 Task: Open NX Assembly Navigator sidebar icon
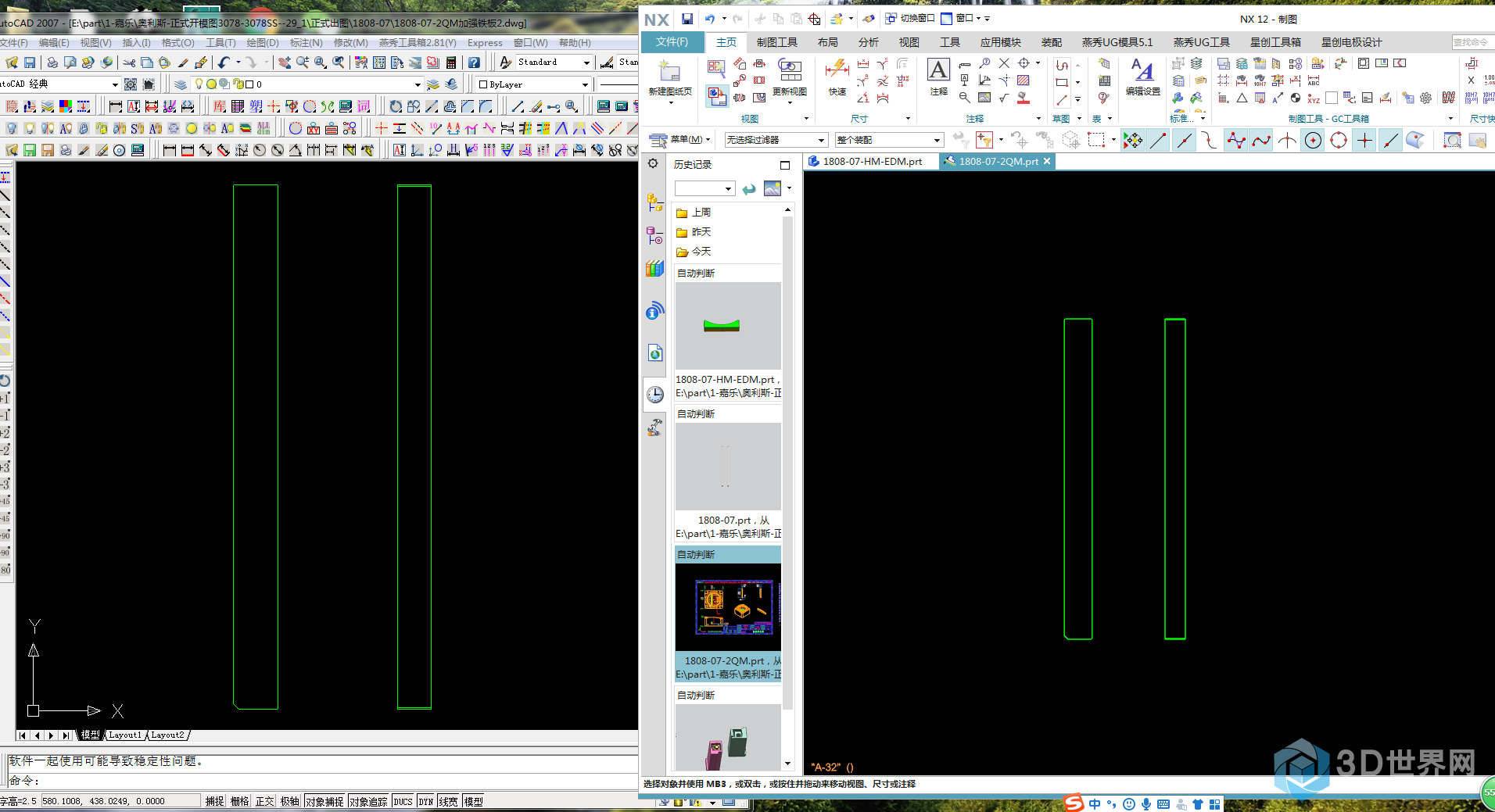pyautogui.click(x=655, y=202)
